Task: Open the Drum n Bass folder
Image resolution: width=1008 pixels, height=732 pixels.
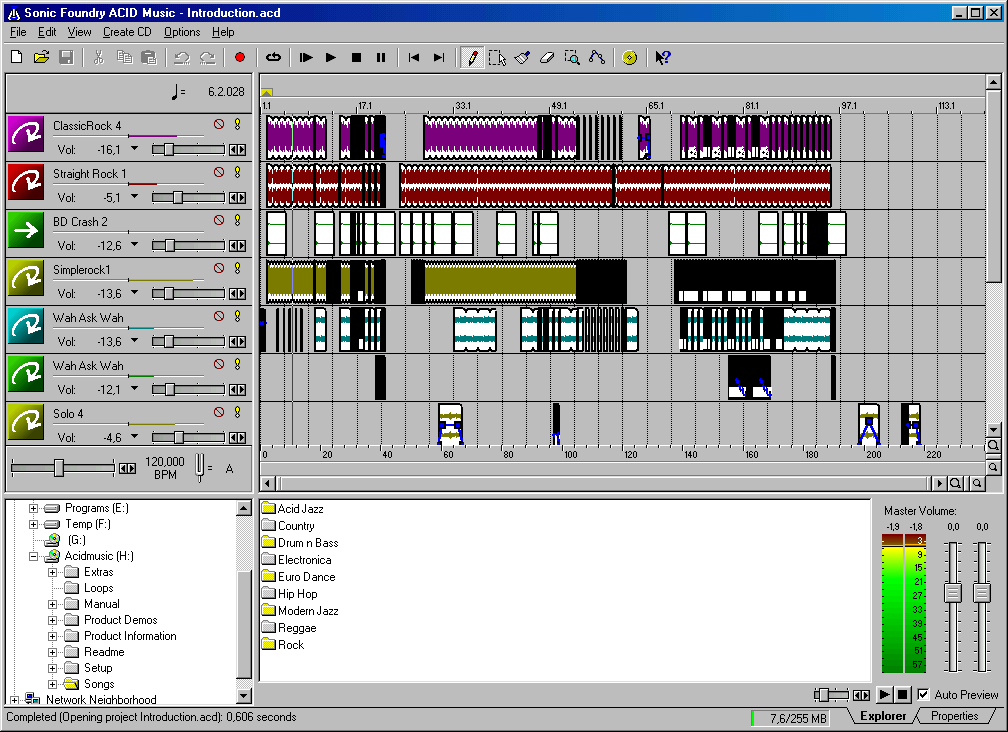Action: pos(307,543)
